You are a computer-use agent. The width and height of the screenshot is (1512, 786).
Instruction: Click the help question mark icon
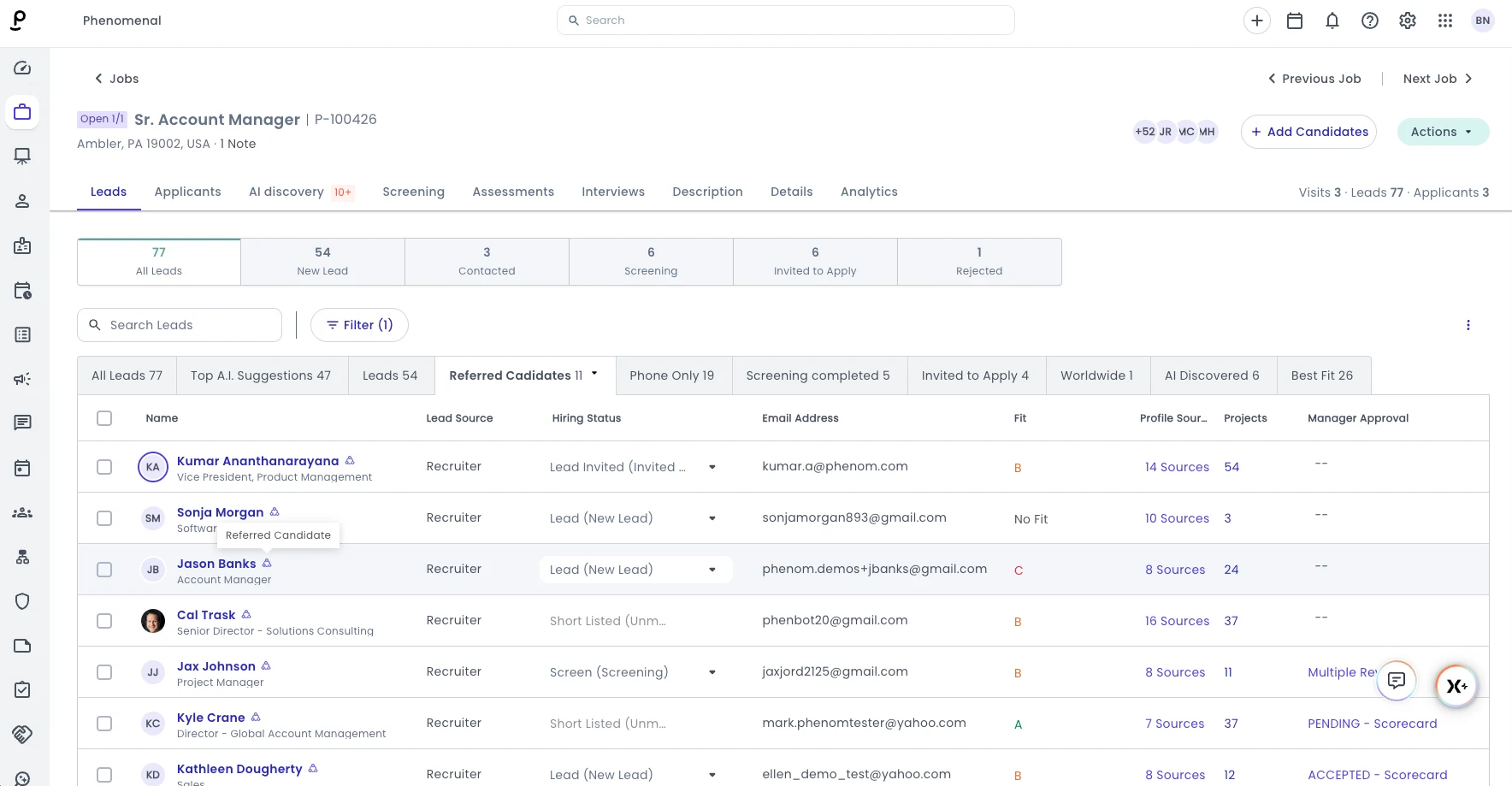1370,21
